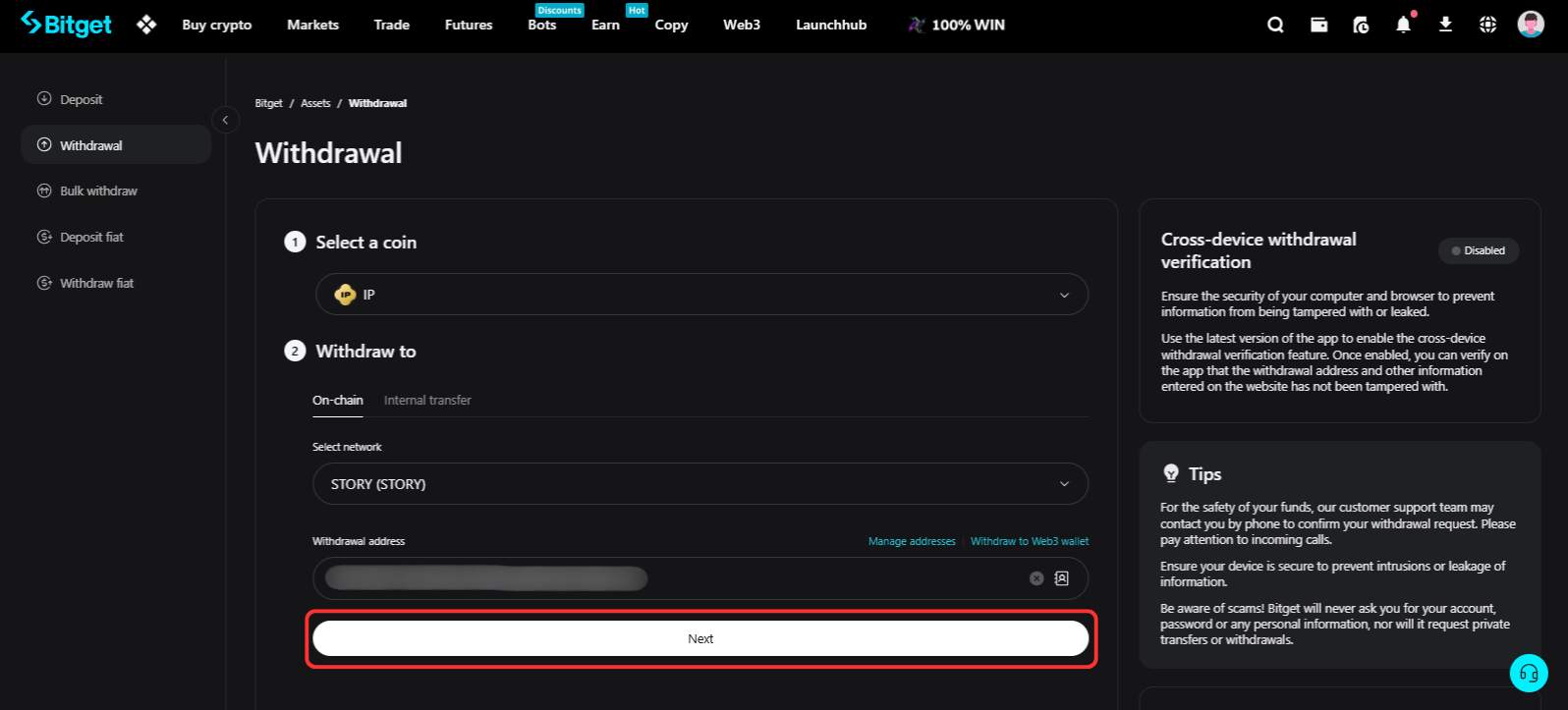Select Withdrawal in the sidebar
The image size is (1568, 710).
(x=116, y=145)
